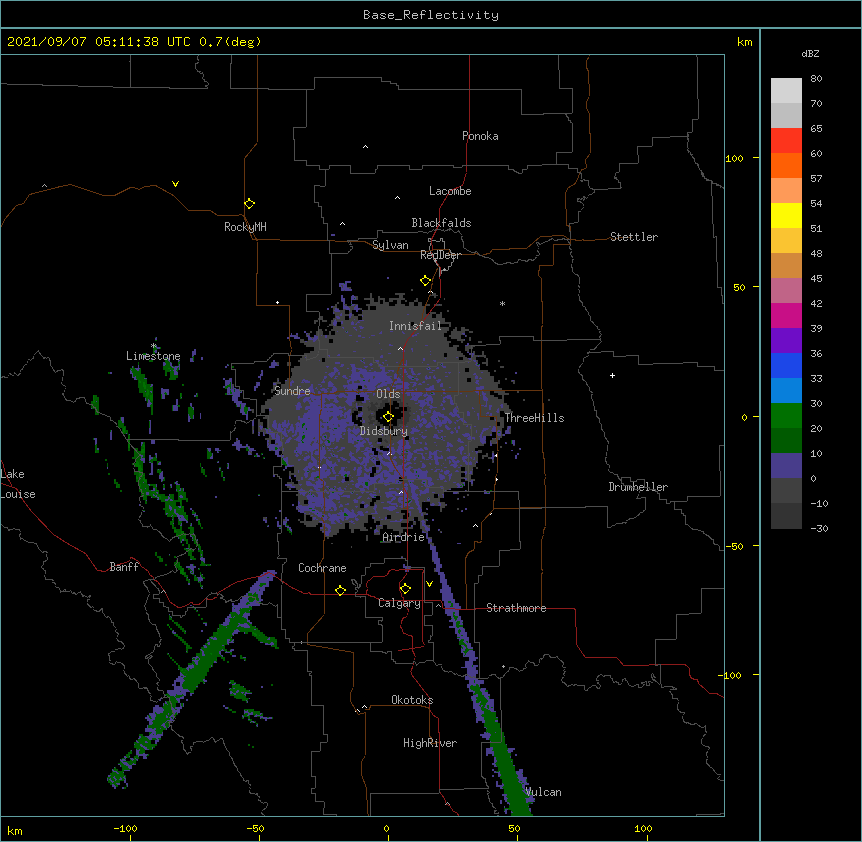
Task: Select the orange 60-57 dBZ legend swatch
Action: click(x=786, y=165)
